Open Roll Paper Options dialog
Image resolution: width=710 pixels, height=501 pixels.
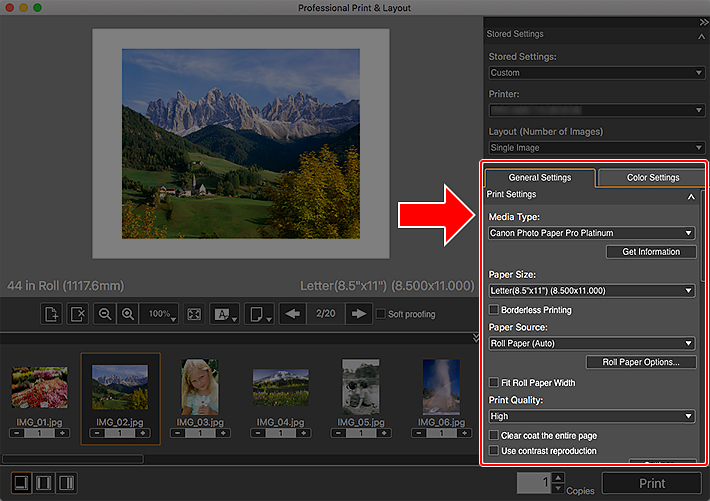tap(641, 362)
